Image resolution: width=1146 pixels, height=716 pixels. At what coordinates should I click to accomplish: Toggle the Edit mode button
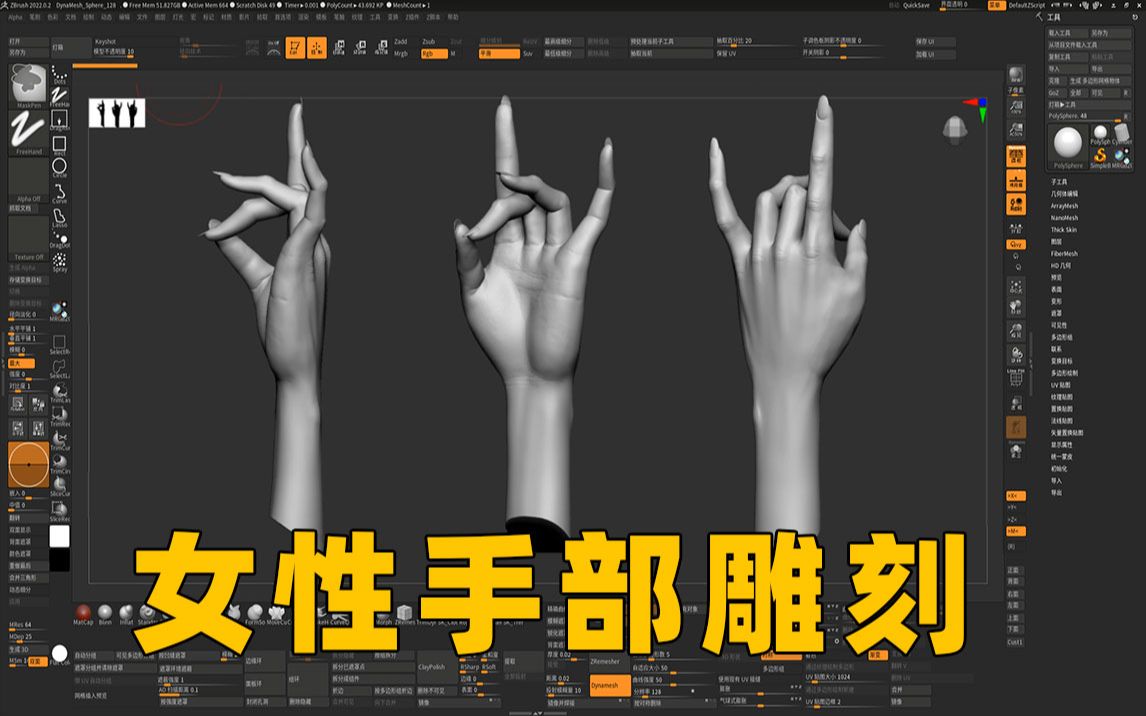(x=295, y=47)
